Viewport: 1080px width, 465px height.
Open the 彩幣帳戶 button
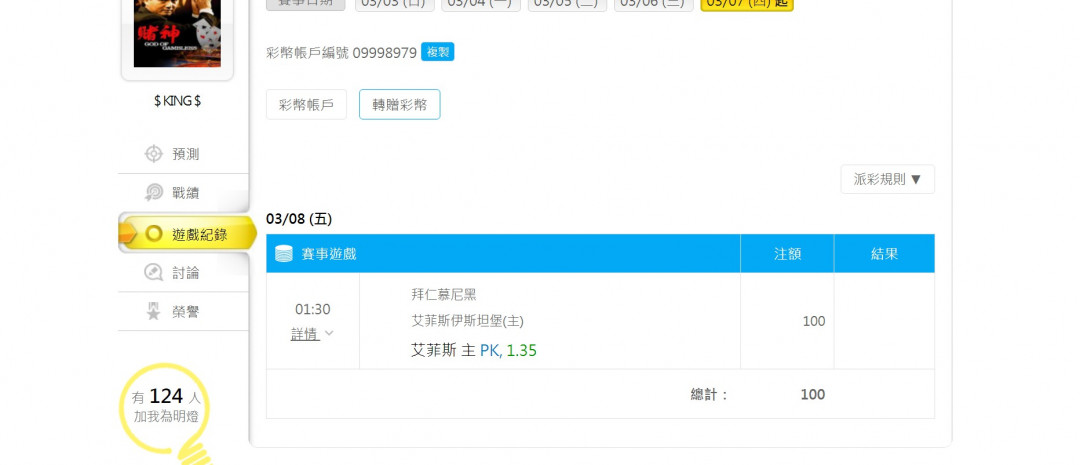pyautogui.click(x=307, y=105)
